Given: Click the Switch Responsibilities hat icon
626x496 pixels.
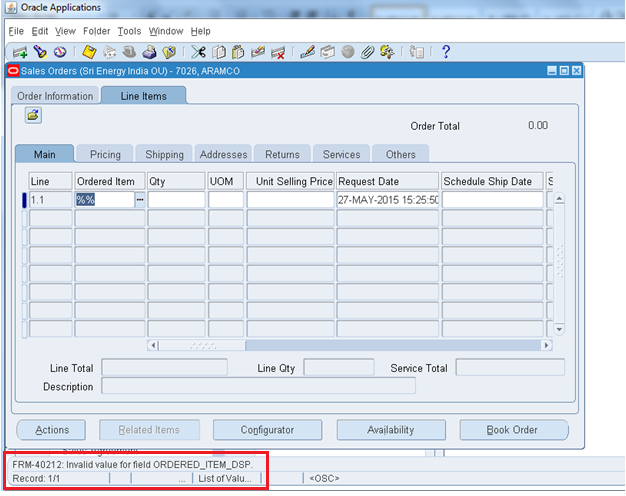Looking at the screenshot, I should 129,52.
